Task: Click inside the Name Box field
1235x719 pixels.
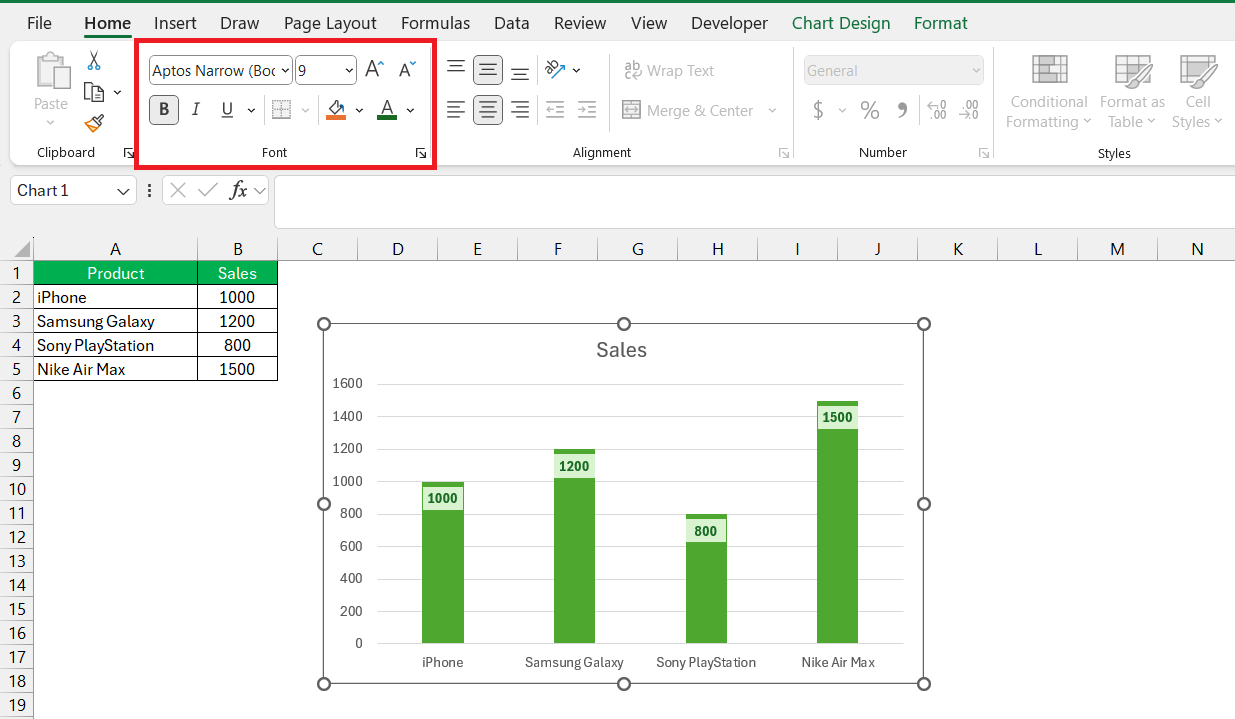Action: (62, 190)
